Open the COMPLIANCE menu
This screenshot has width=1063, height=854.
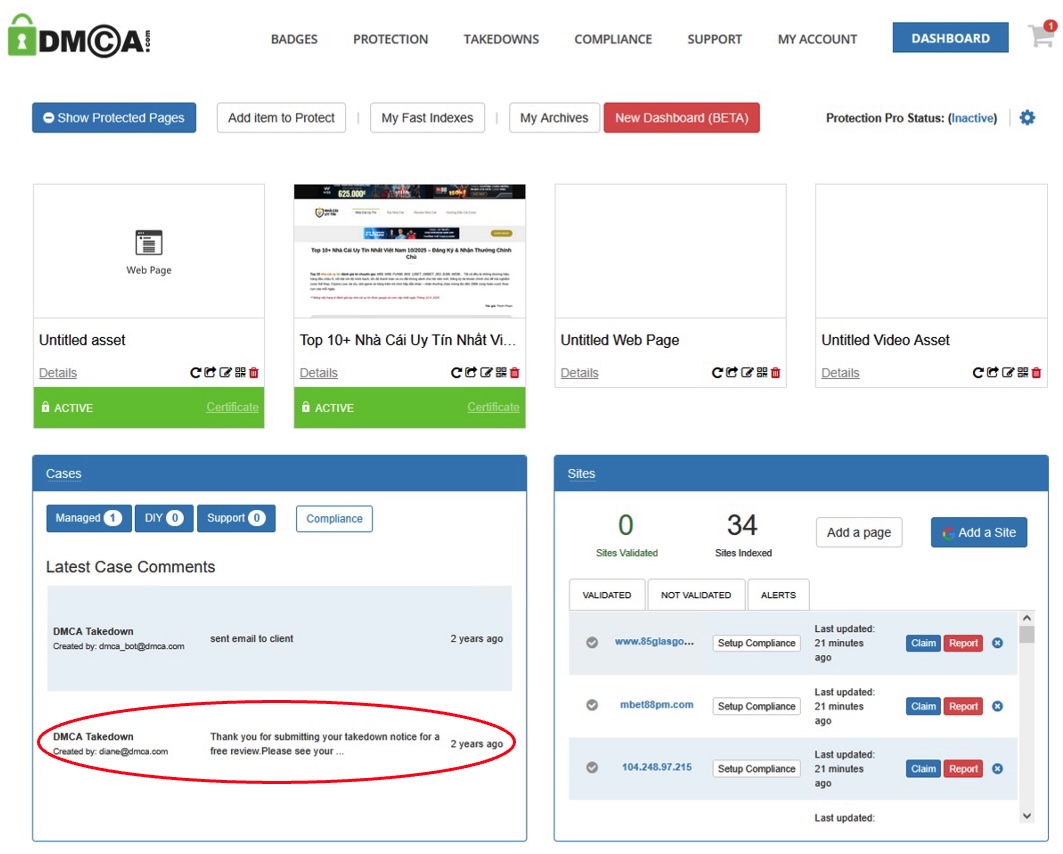(613, 39)
